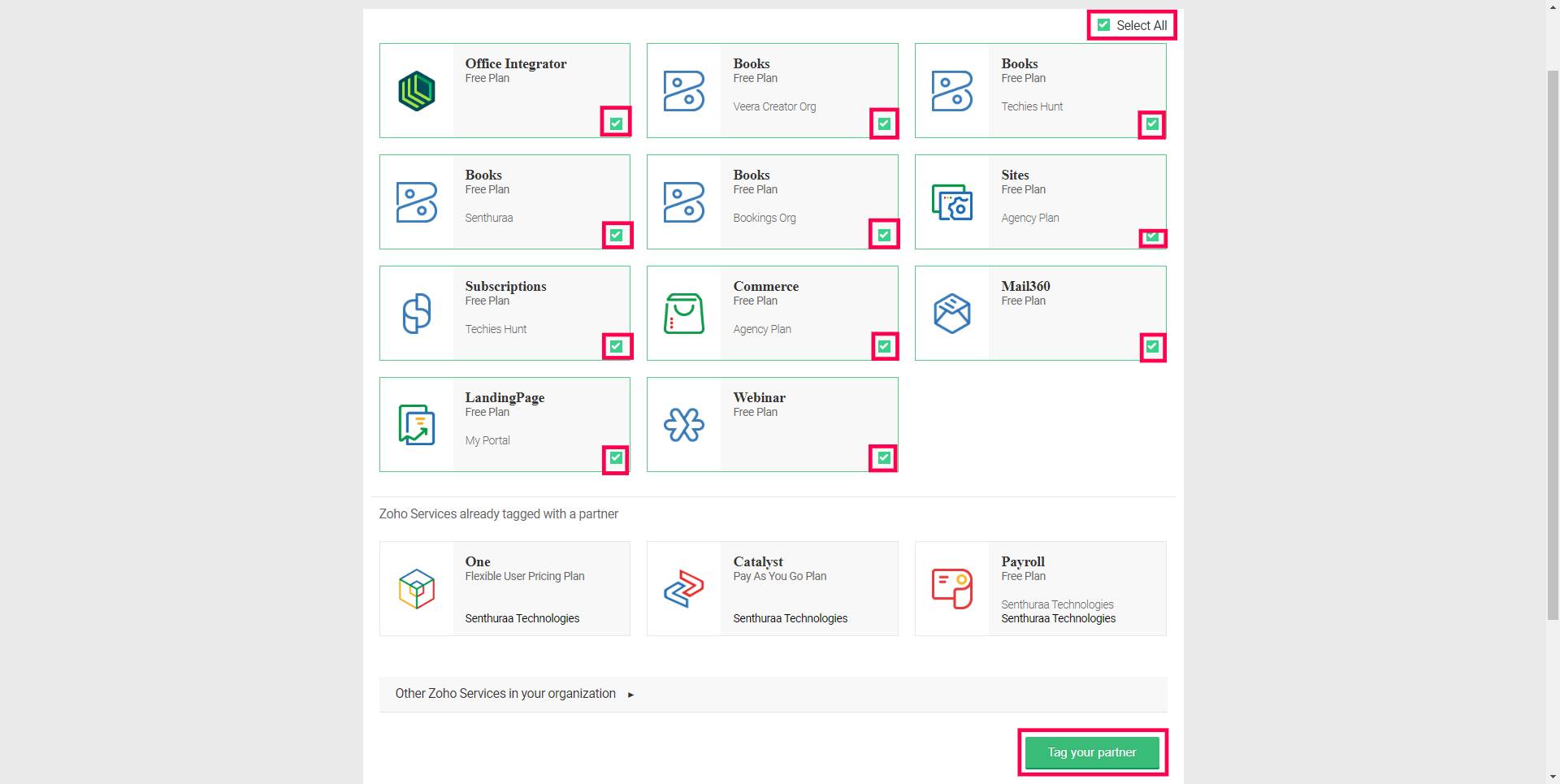Uncheck the Sites Agency Plan checkbox
The width and height of the screenshot is (1560, 784).
click(x=1152, y=236)
